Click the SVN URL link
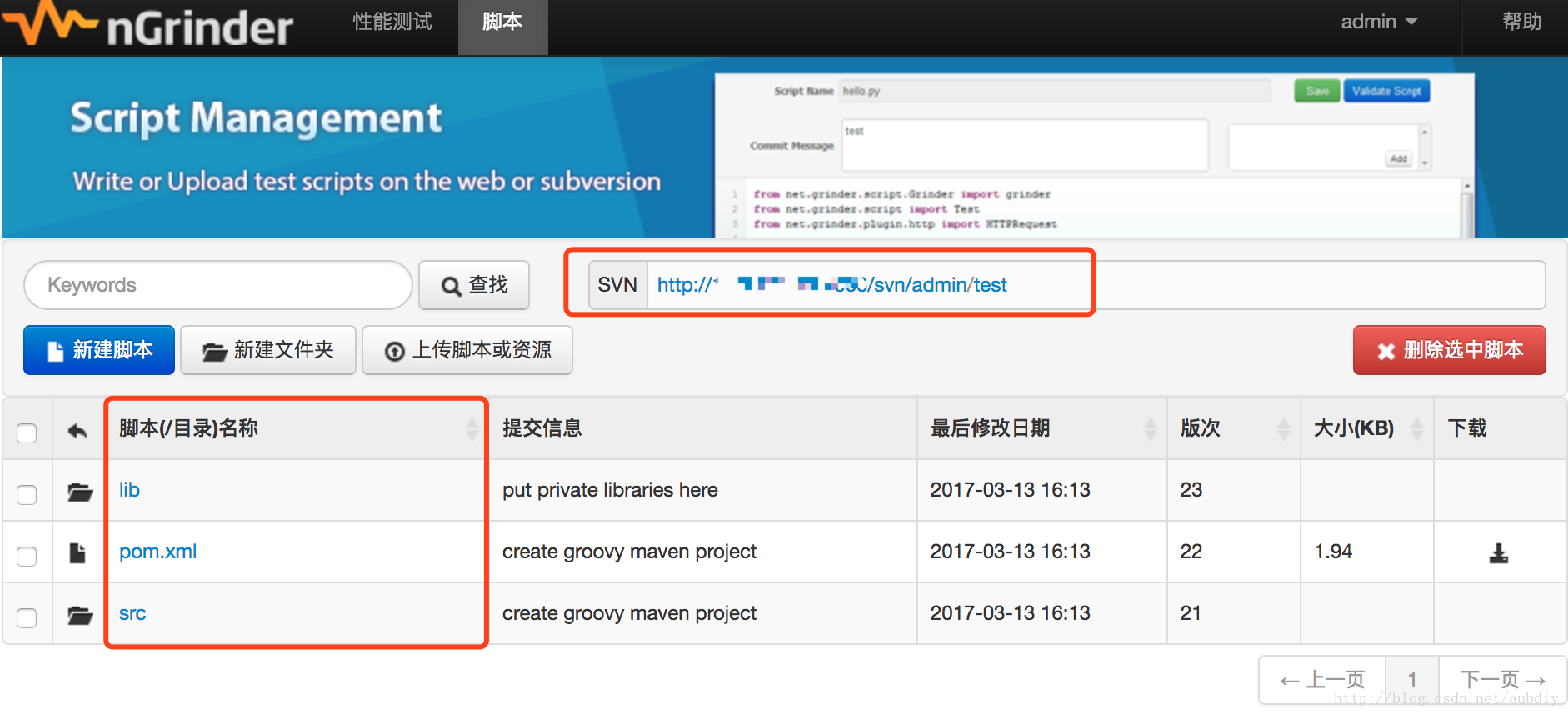The image size is (1568, 715). pos(831,285)
